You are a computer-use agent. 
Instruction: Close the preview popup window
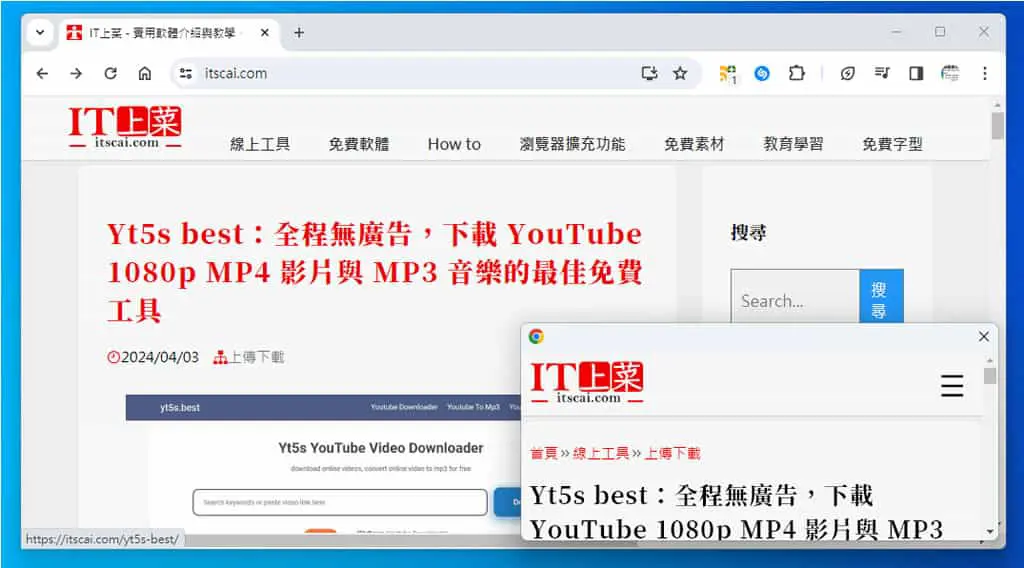click(984, 336)
